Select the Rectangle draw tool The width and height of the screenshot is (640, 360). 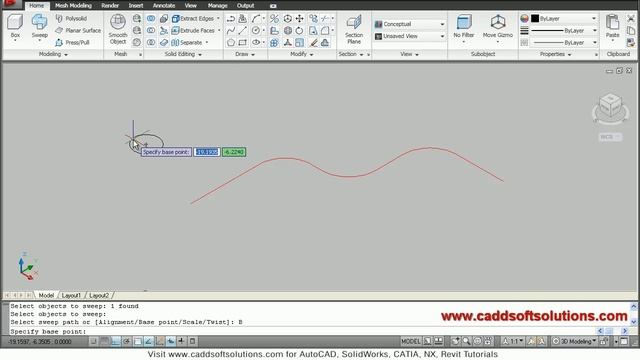pos(243,42)
